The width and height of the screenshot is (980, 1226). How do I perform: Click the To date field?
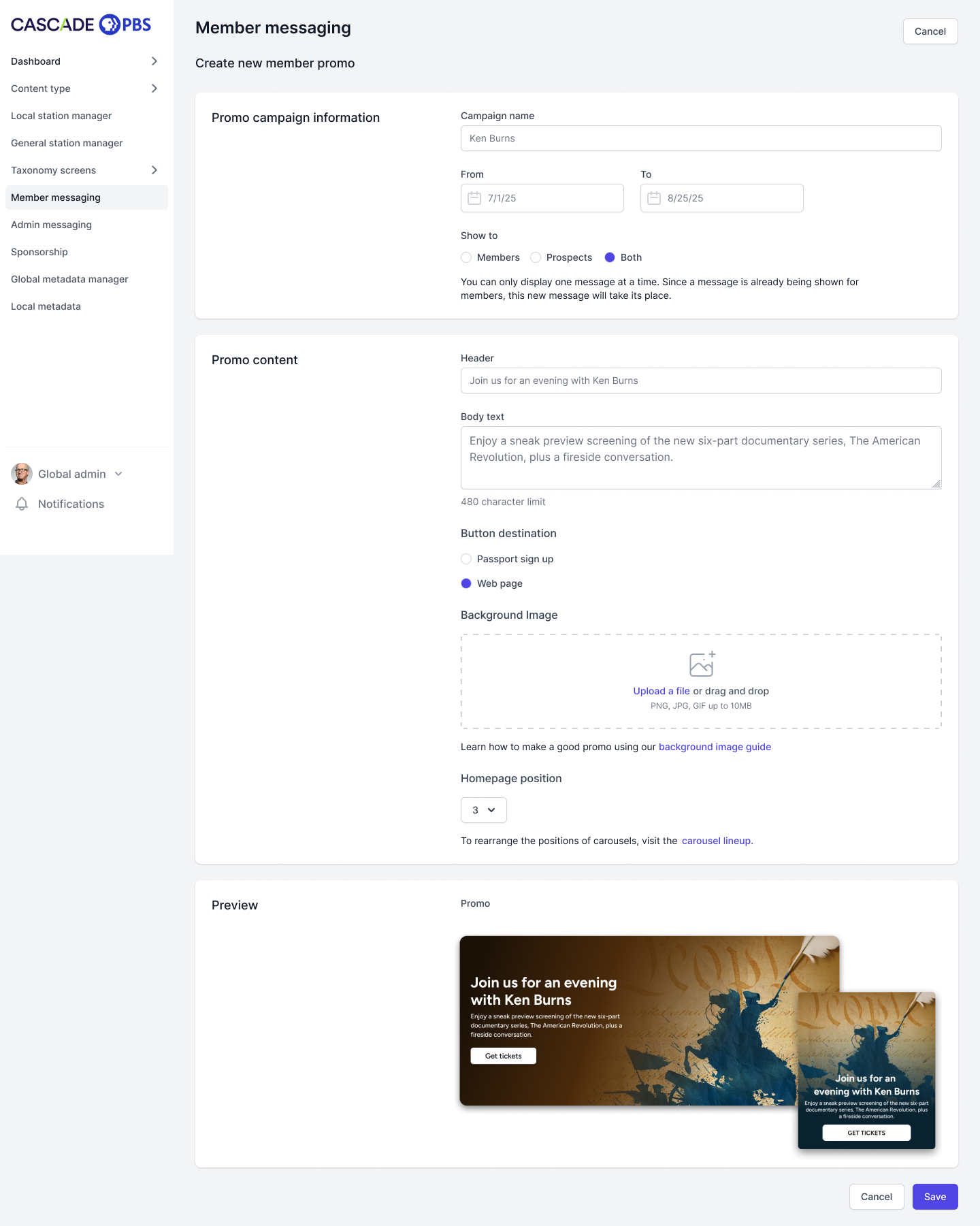(x=722, y=198)
